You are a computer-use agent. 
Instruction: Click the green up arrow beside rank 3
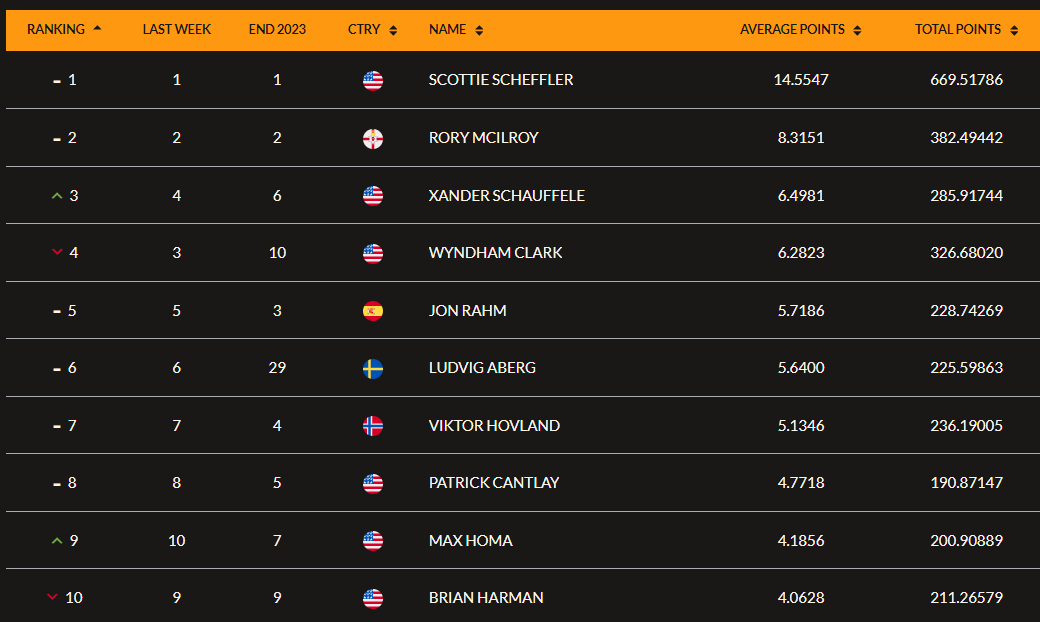tap(57, 196)
